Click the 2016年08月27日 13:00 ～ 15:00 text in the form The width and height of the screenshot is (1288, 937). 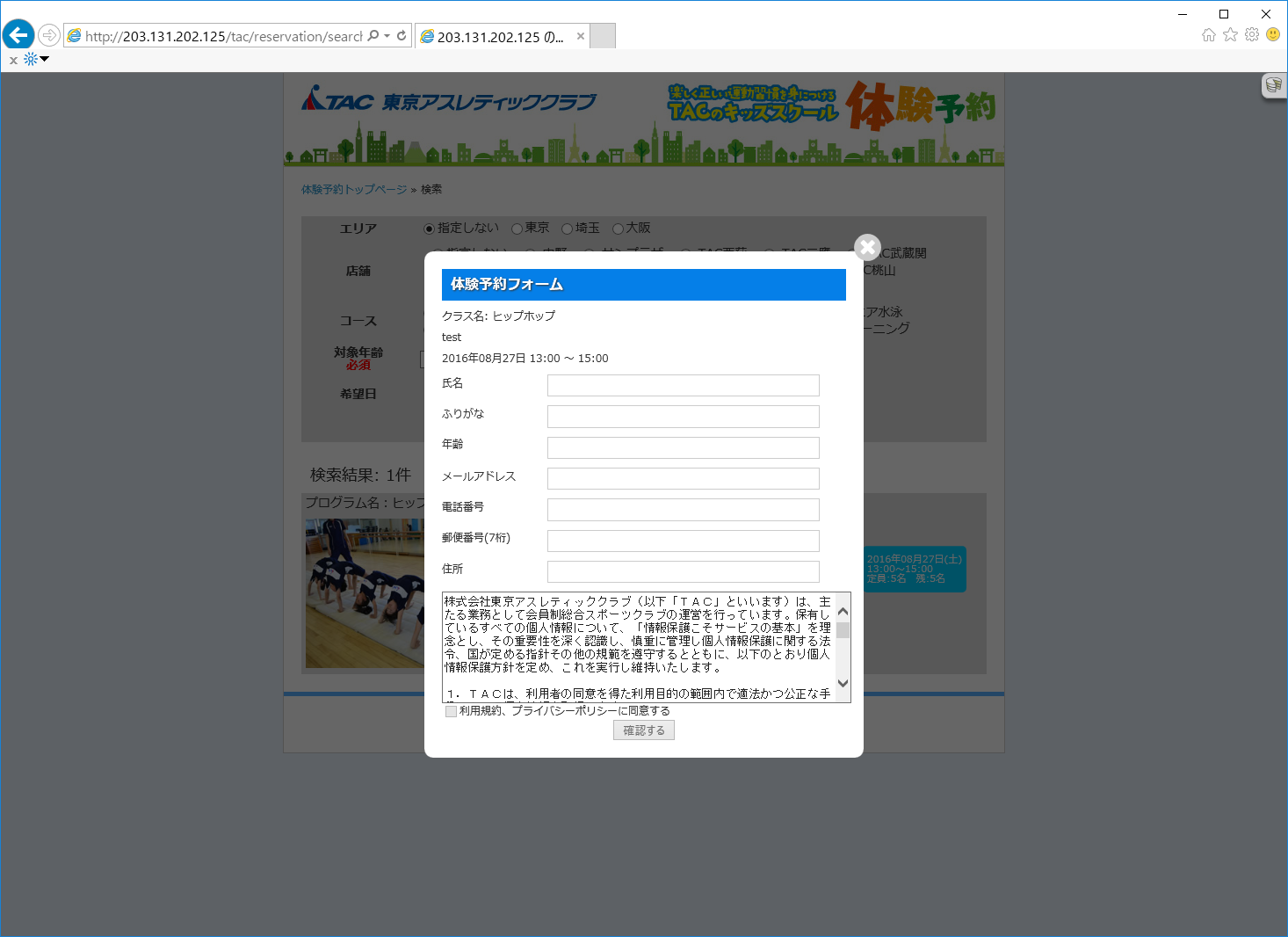coord(525,359)
